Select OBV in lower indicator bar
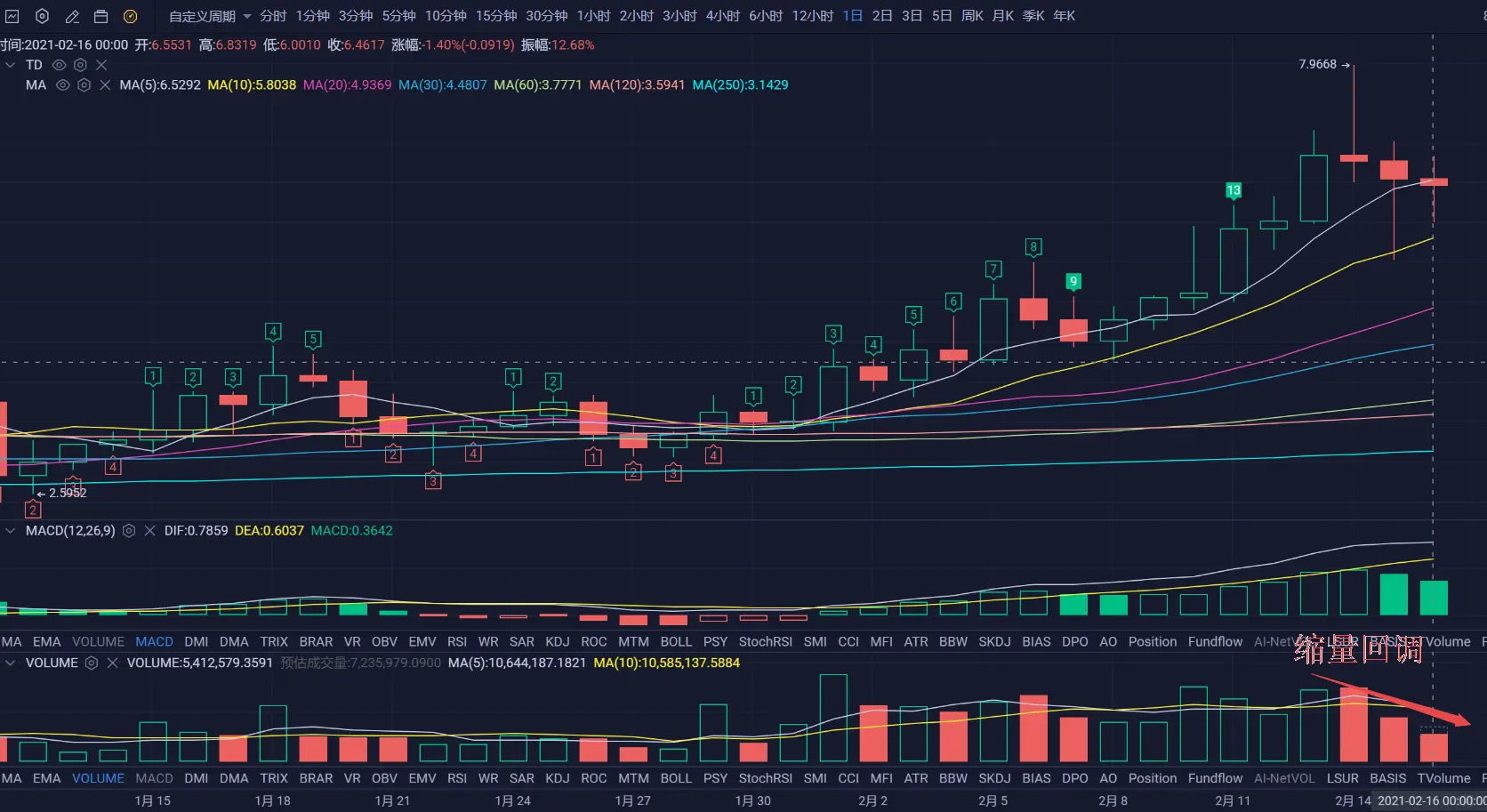Image resolution: width=1487 pixels, height=812 pixels. click(x=384, y=778)
